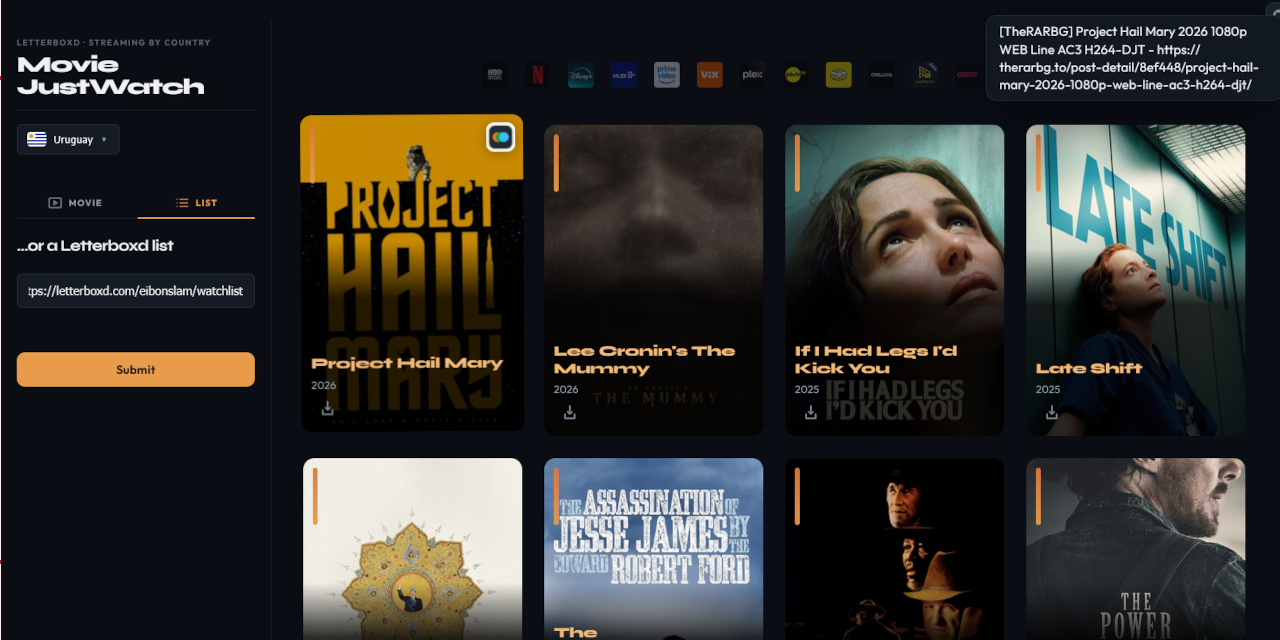The width and height of the screenshot is (1280, 640).
Task: Select the Netflix streaming filter icon
Action: pyautogui.click(x=537, y=74)
